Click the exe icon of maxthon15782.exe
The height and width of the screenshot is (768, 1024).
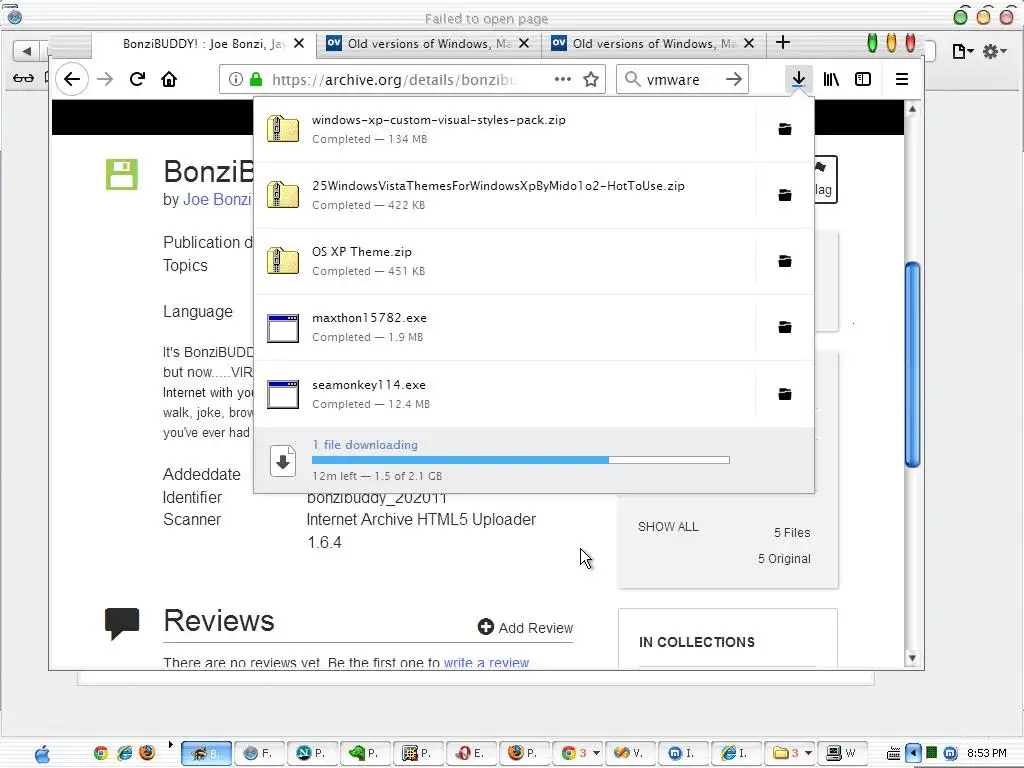point(283,328)
